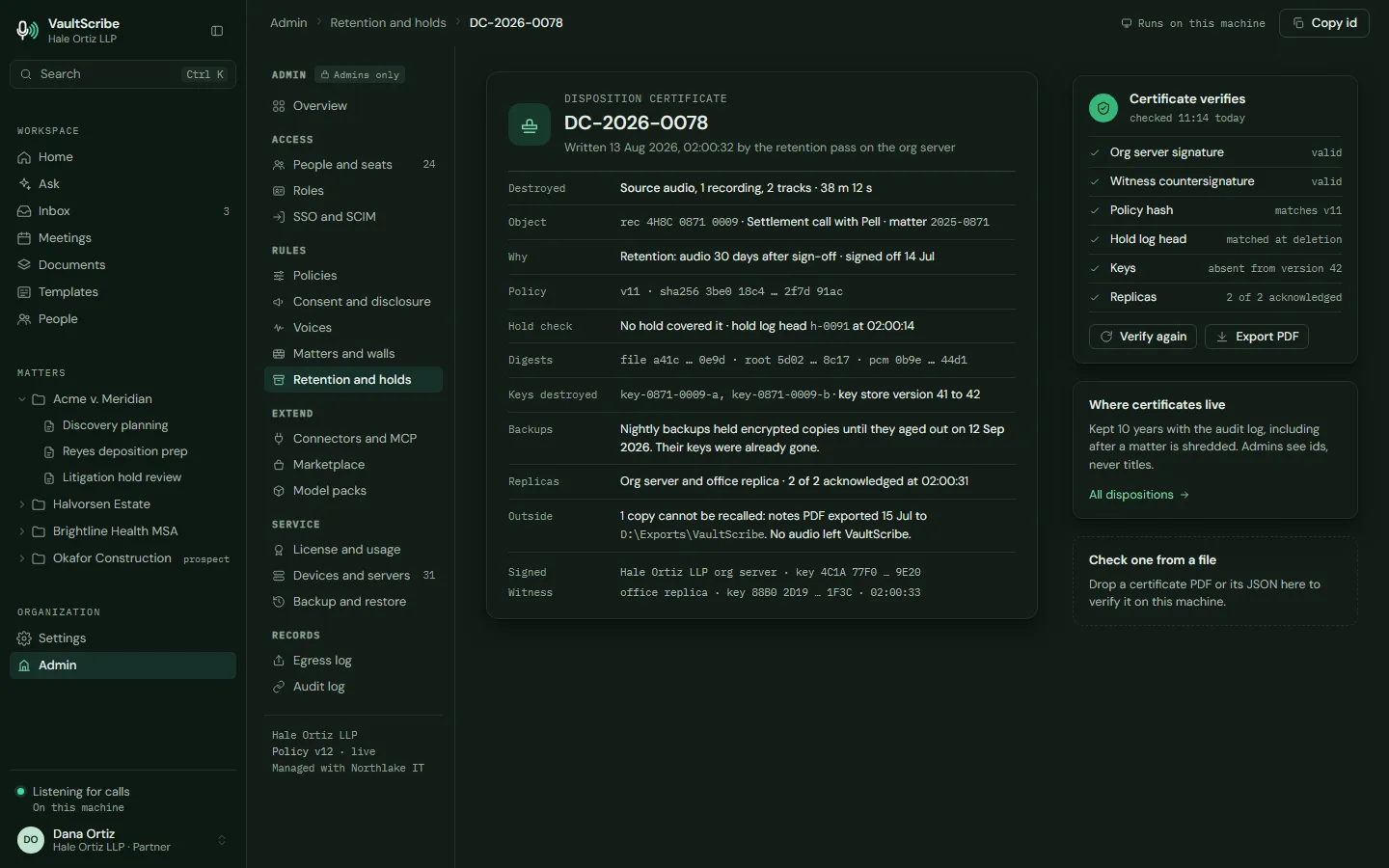Expand the Halvorsen Estate matter
This screenshot has height=868, width=1389.
22,504
